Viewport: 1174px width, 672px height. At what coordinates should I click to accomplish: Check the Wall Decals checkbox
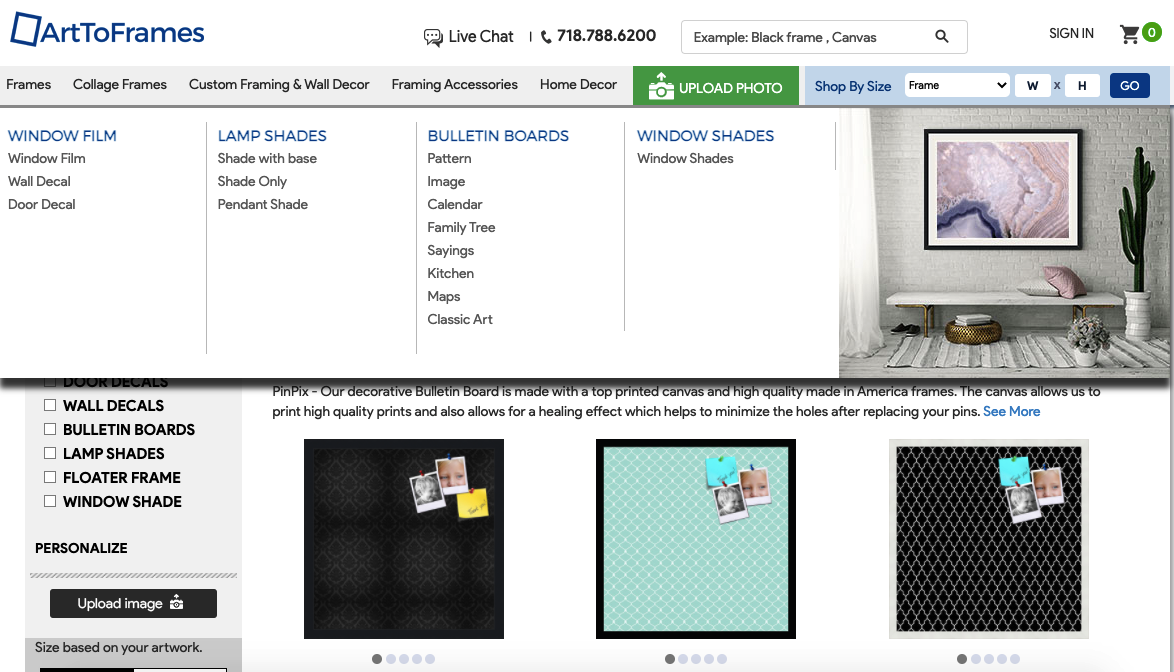(x=50, y=405)
